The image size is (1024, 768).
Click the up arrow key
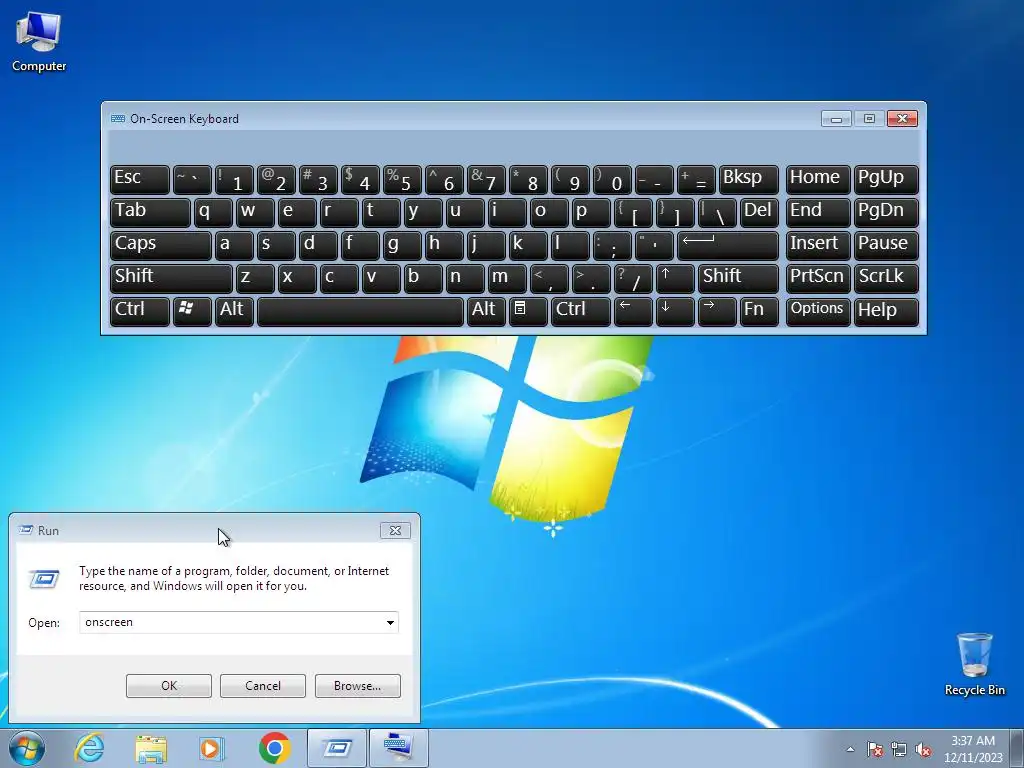coord(675,278)
